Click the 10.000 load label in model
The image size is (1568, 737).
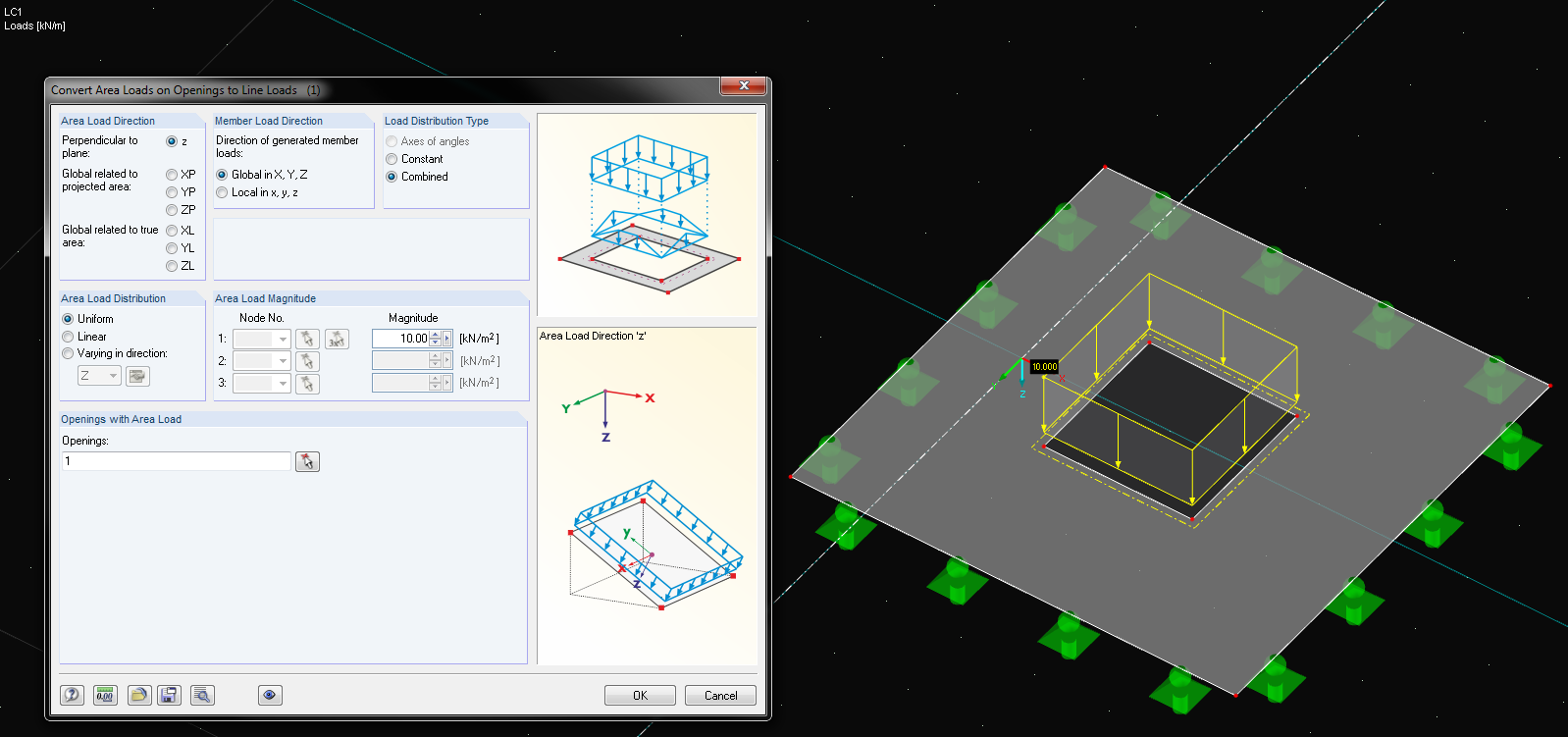(1044, 367)
